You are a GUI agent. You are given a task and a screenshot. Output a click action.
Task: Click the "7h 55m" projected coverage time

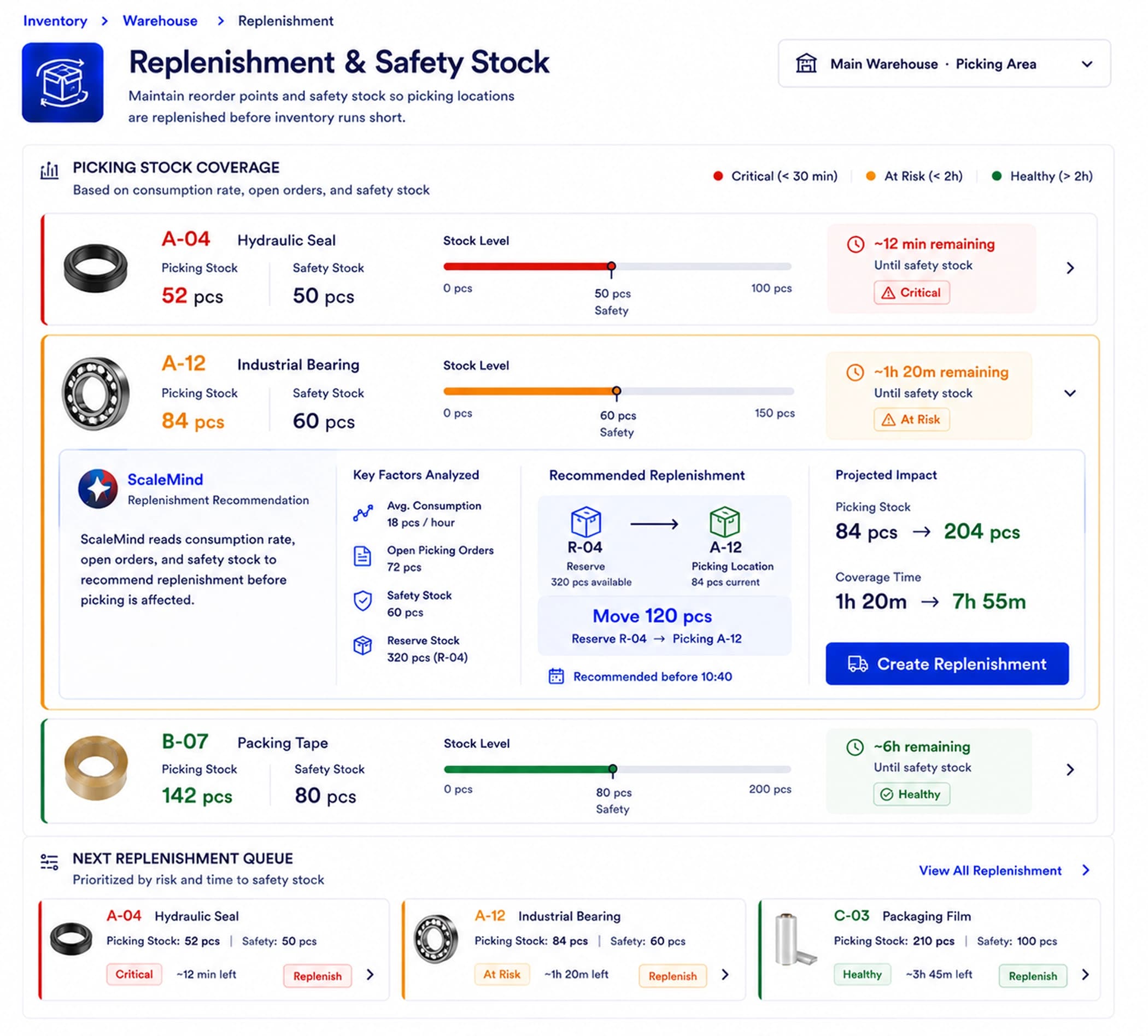click(x=989, y=602)
